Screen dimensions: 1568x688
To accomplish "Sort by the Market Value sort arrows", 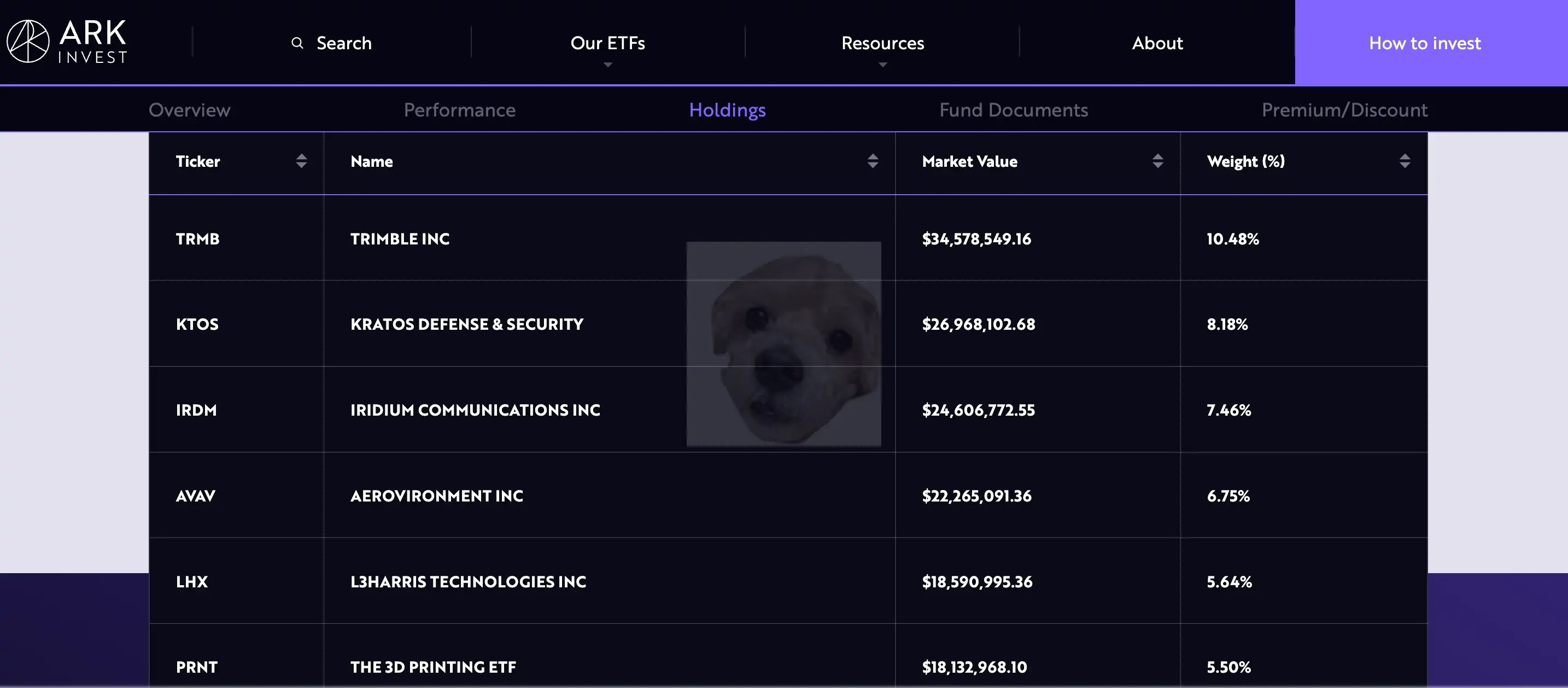I will point(1158,161).
